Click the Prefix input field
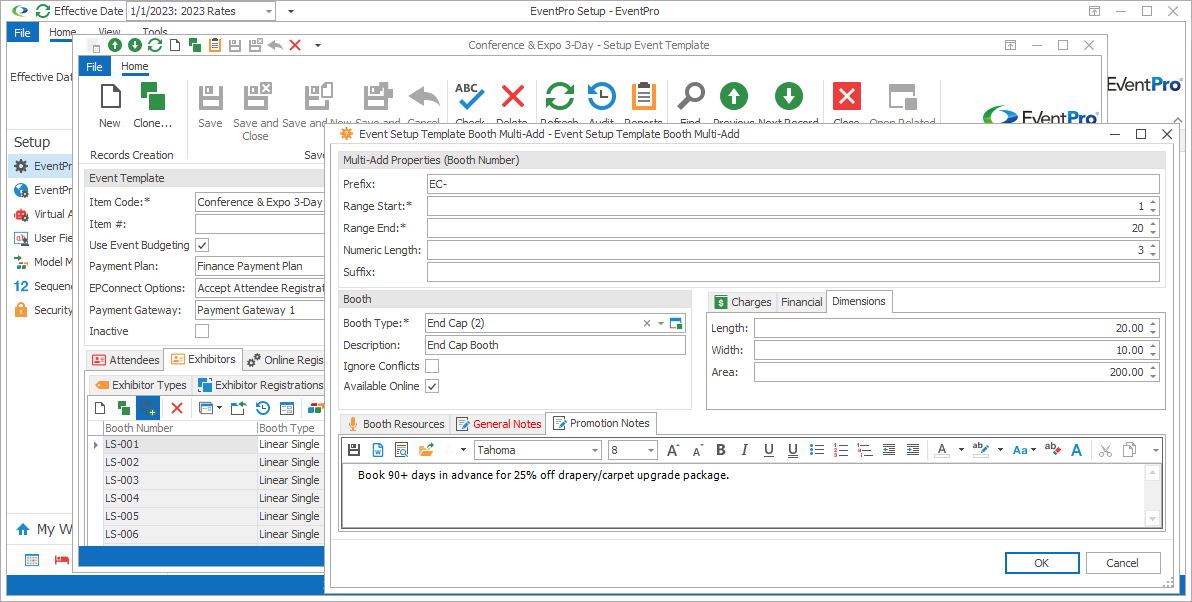Screen dimensions: 1192x602 click(x=793, y=184)
